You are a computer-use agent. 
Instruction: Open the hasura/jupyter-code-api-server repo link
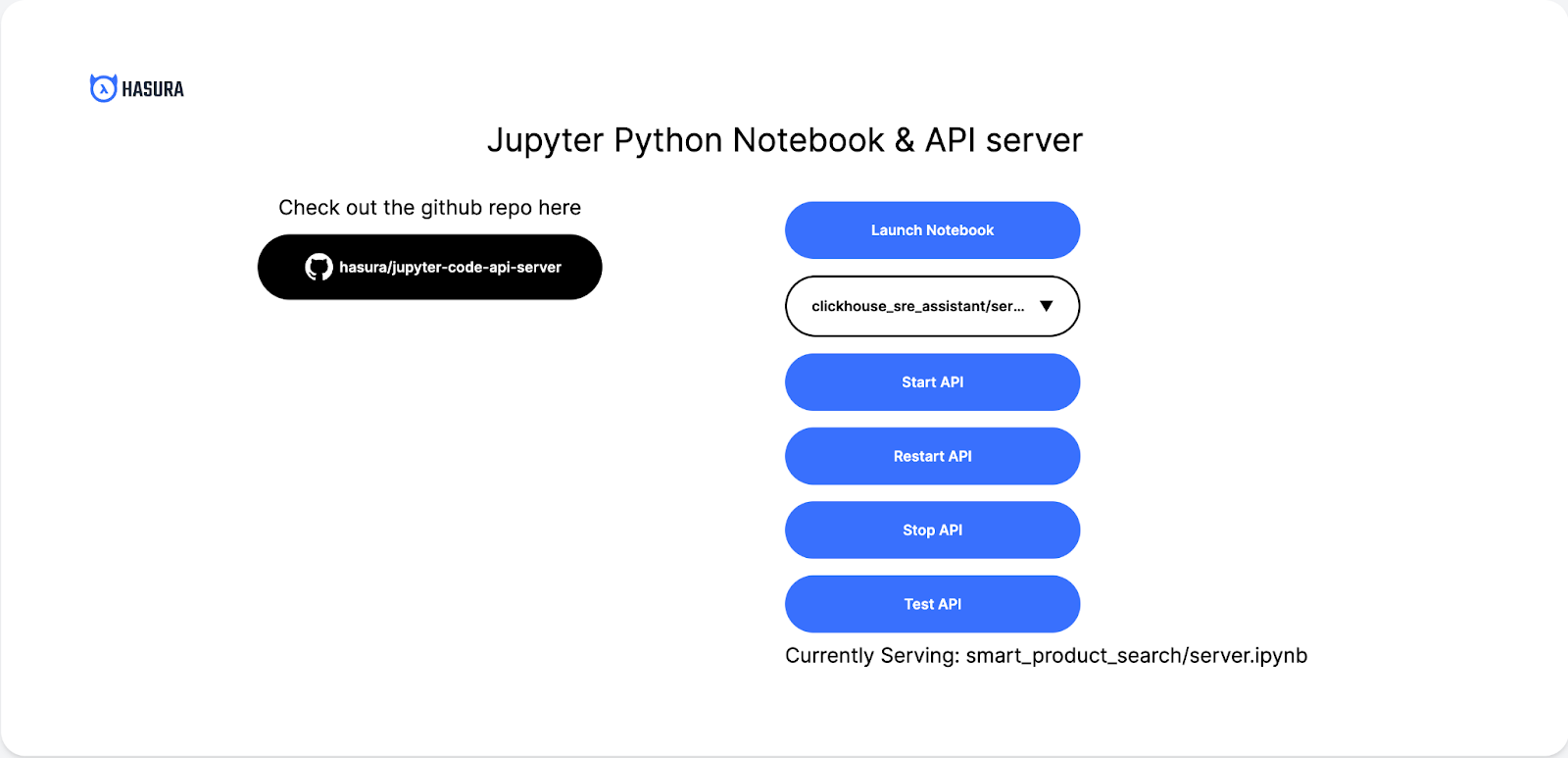click(429, 267)
